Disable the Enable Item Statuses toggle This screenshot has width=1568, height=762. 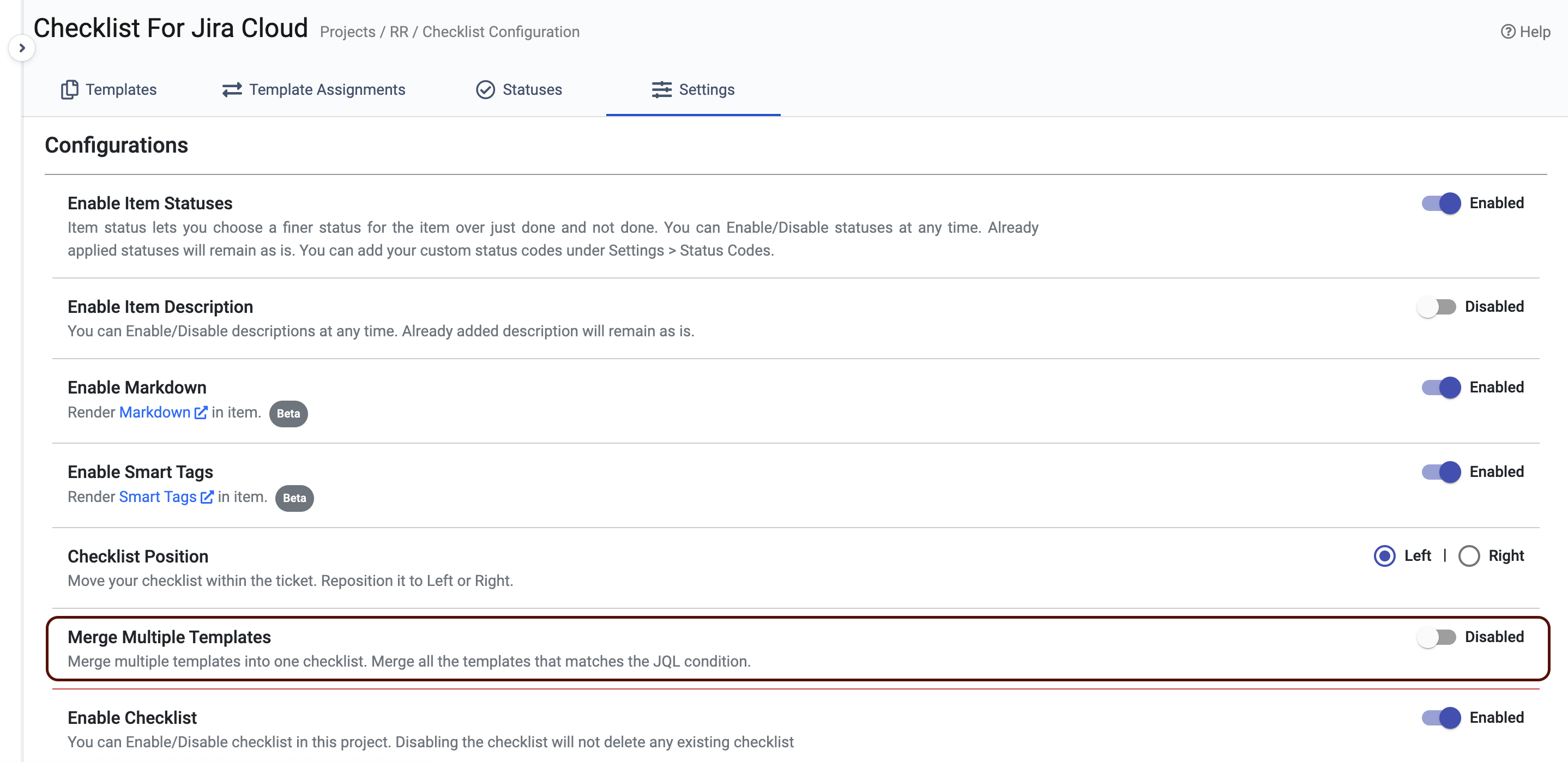[x=1440, y=203]
